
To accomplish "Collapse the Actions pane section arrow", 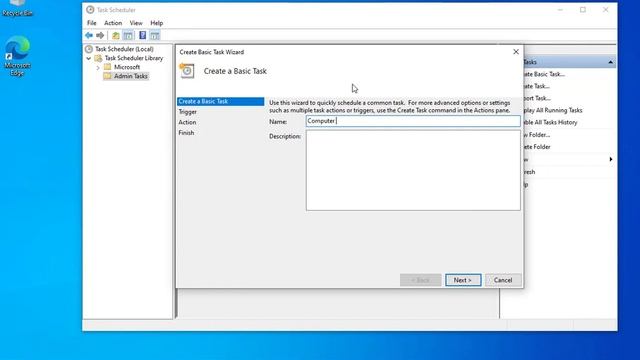I will 611,62.
